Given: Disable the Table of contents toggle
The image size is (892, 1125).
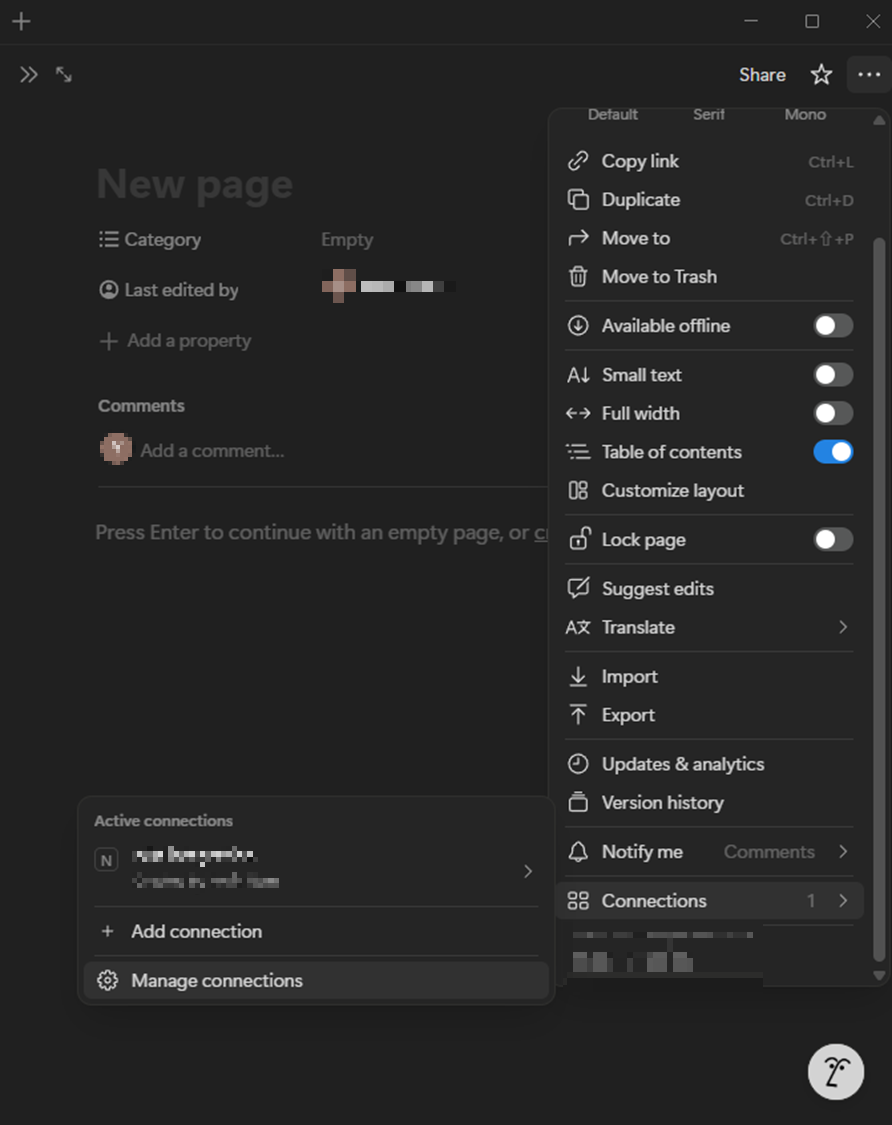Looking at the screenshot, I should [832, 452].
